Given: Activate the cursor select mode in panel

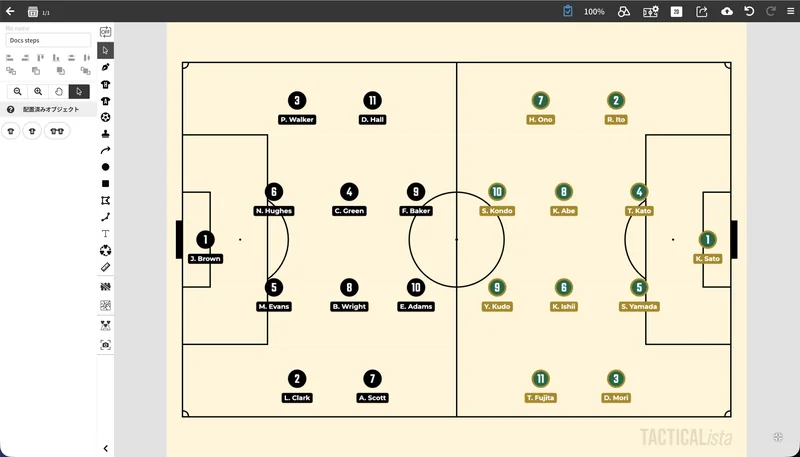Looking at the screenshot, I should (79, 91).
